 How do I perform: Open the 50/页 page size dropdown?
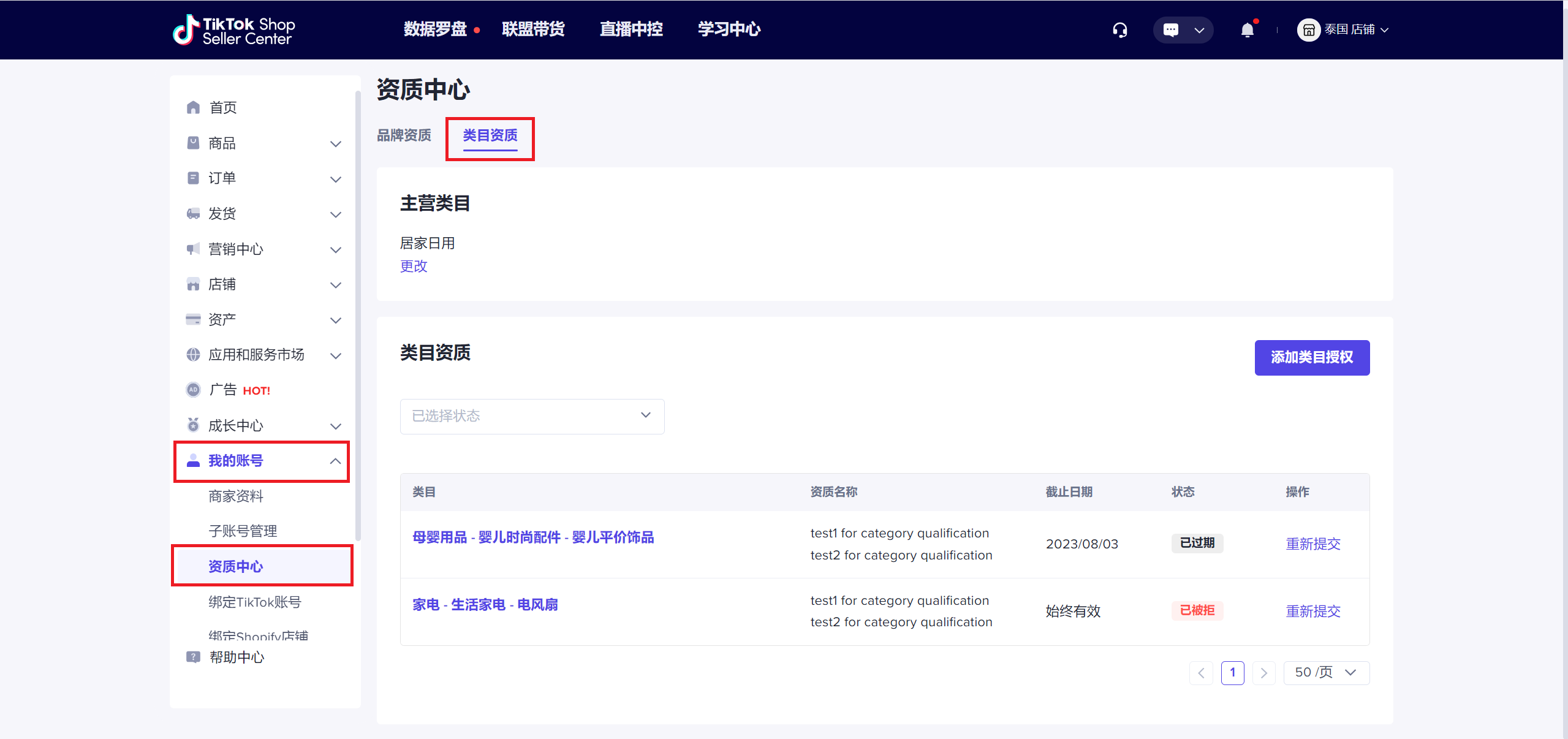tap(1326, 673)
